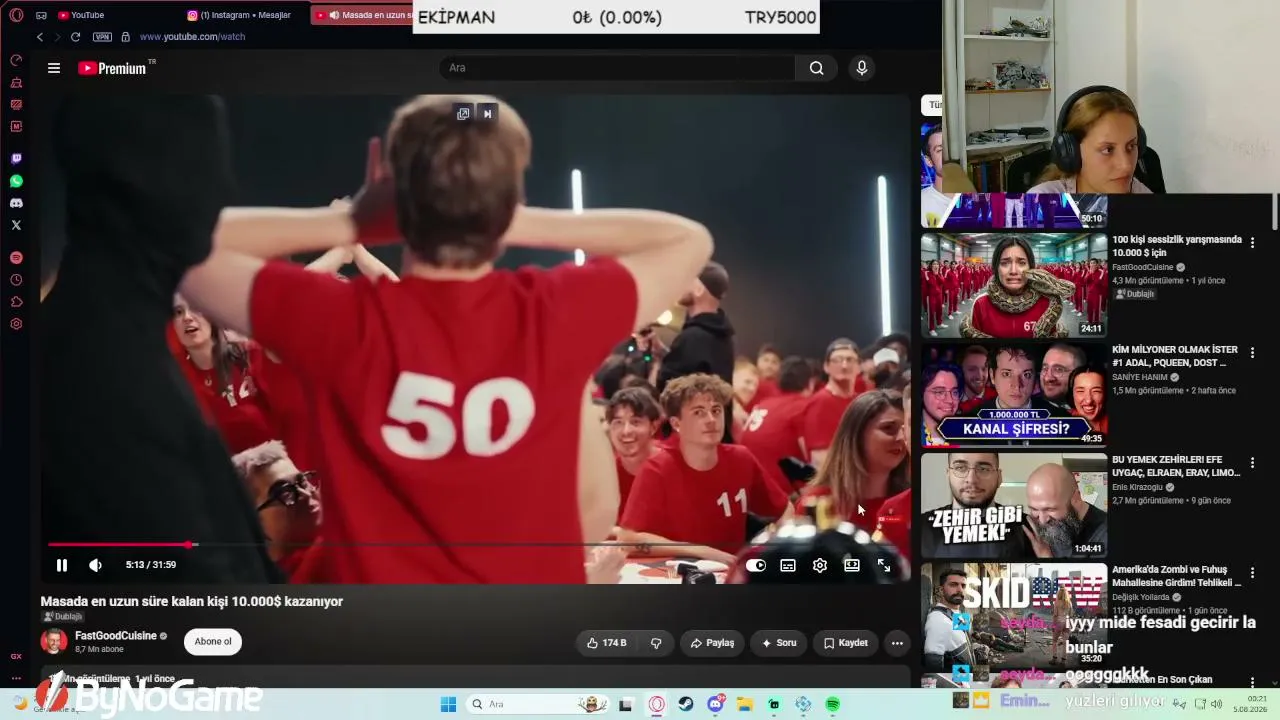Open X (Twitter) from the browser sidebar
1280x720 pixels.
point(16,225)
